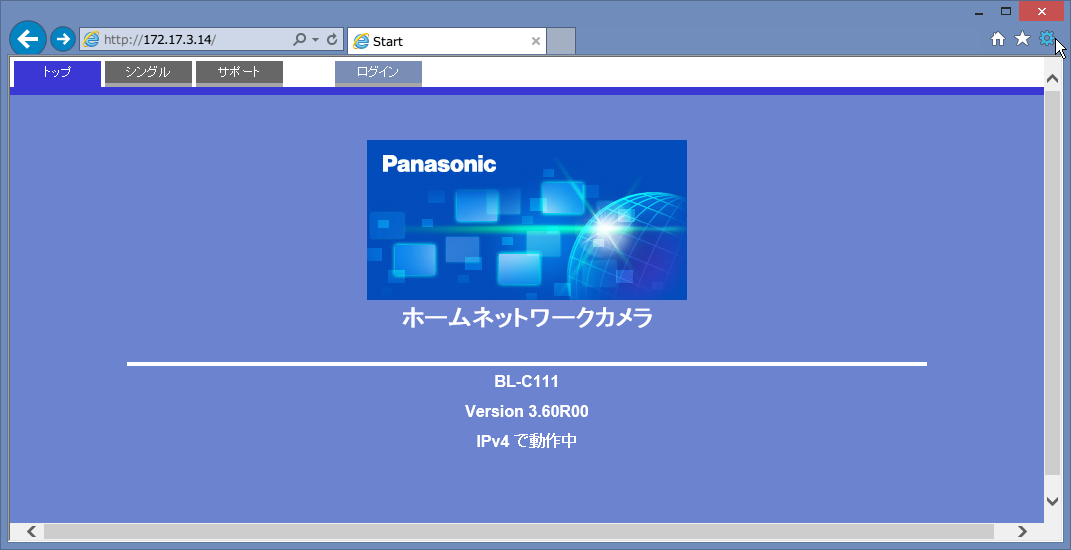Viewport: 1071px width, 550px height.
Task: Go back with the browser Back arrow
Action: [x=28, y=39]
